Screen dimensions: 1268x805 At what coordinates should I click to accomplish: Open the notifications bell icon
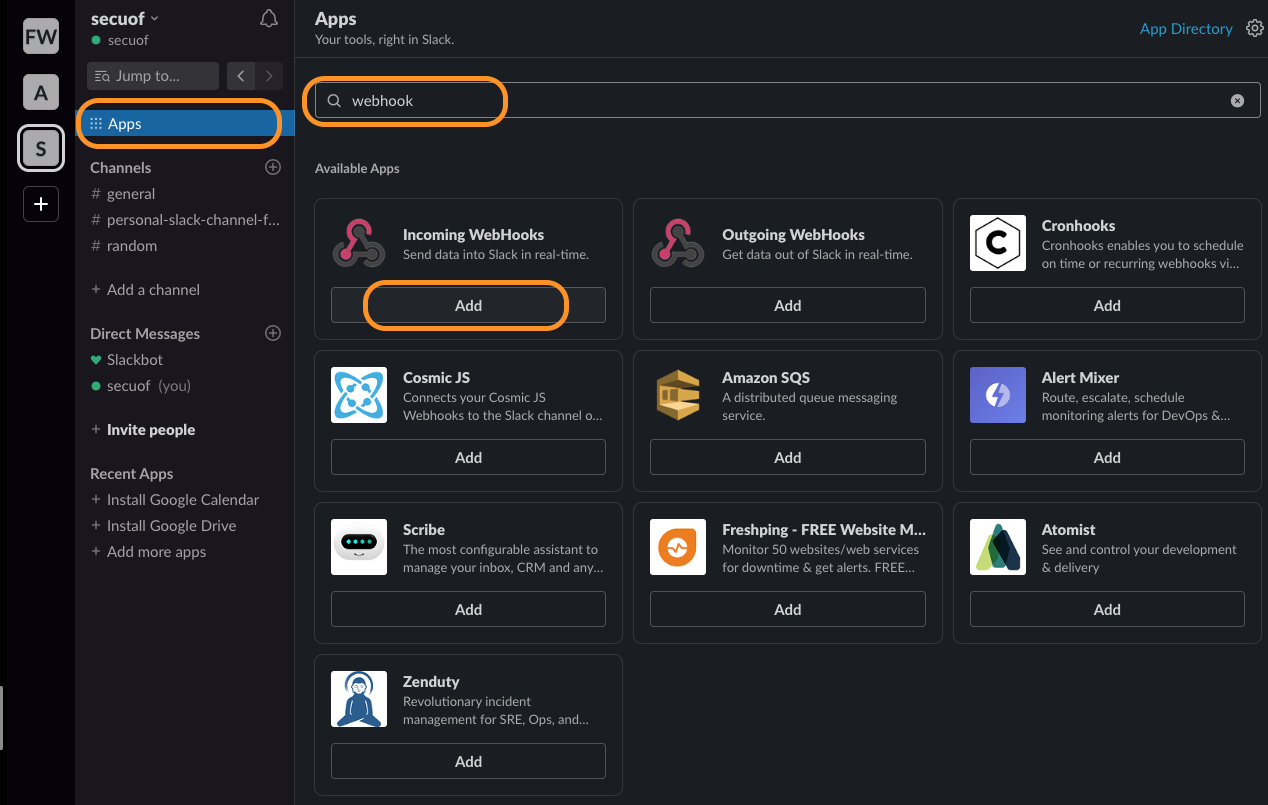pos(268,18)
